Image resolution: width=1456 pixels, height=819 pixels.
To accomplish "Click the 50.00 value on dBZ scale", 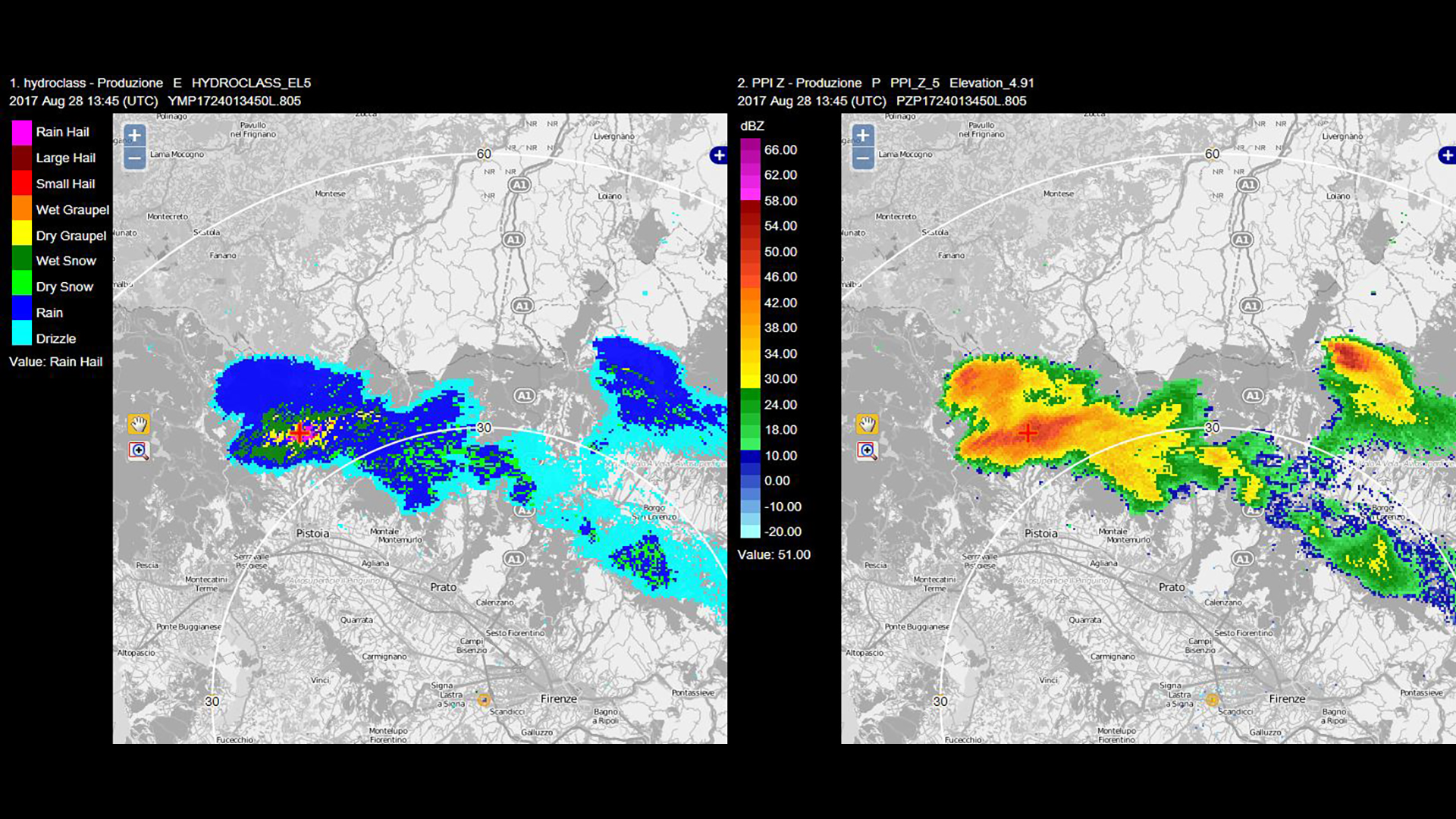I will tap(780, 252).
